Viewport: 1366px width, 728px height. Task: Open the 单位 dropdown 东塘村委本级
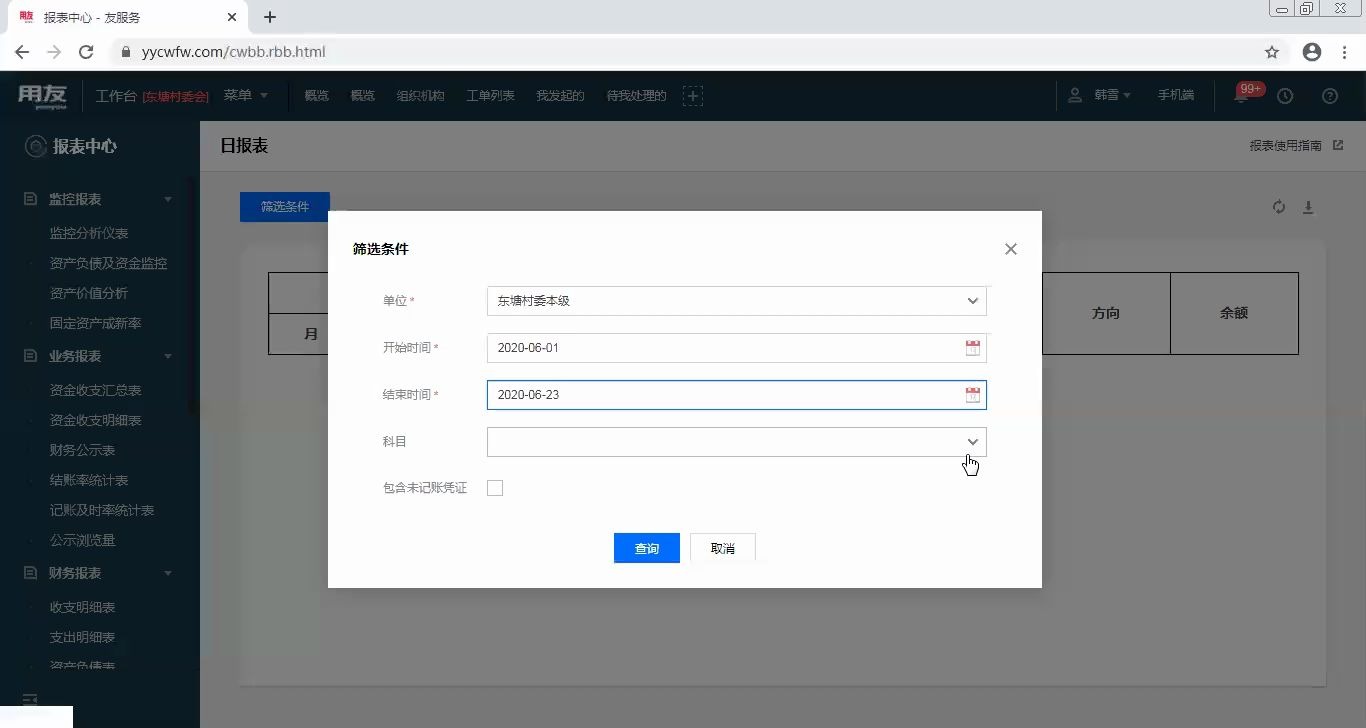[737, 301]
